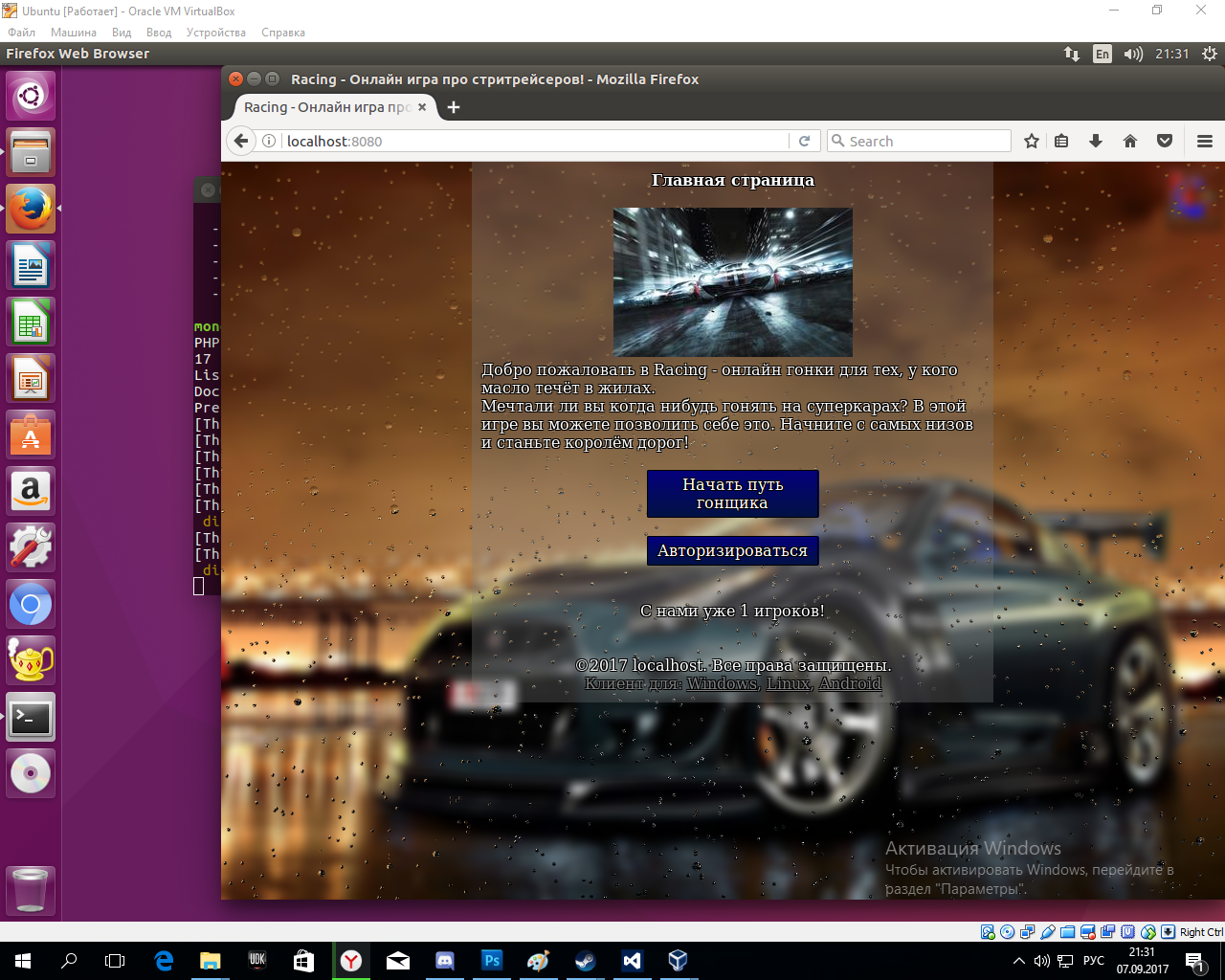Click Firefox back navigation arrow
Image resolution: width=1225 pixels, height=980 pixels.
click(x=241, y=142)
